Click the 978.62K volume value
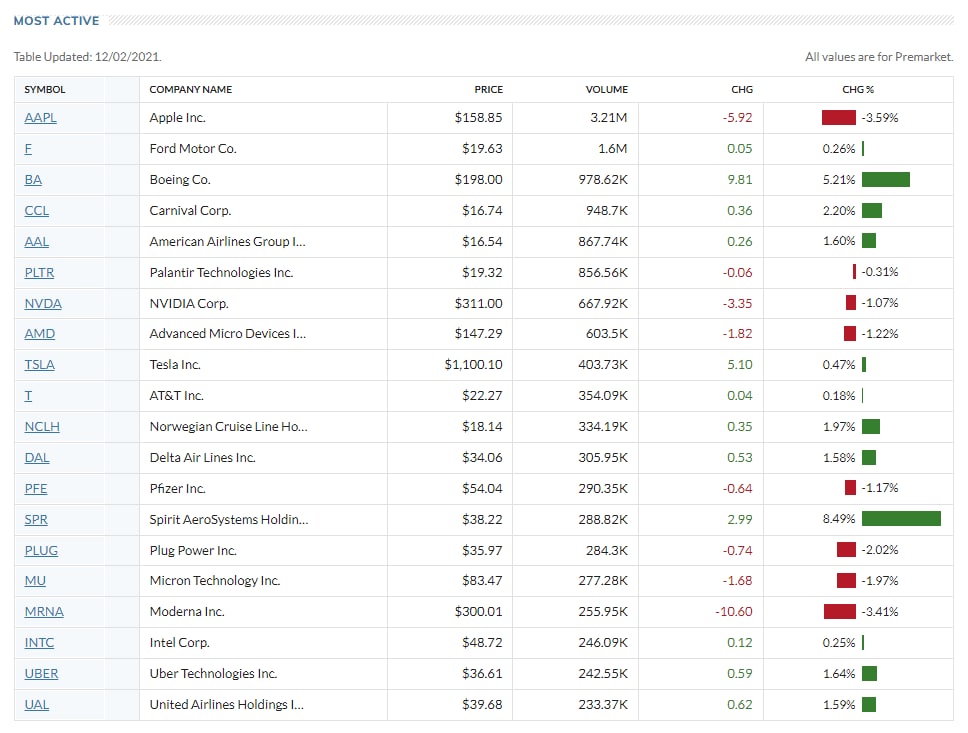Screen dimensions: 968x733 (603, 179)
